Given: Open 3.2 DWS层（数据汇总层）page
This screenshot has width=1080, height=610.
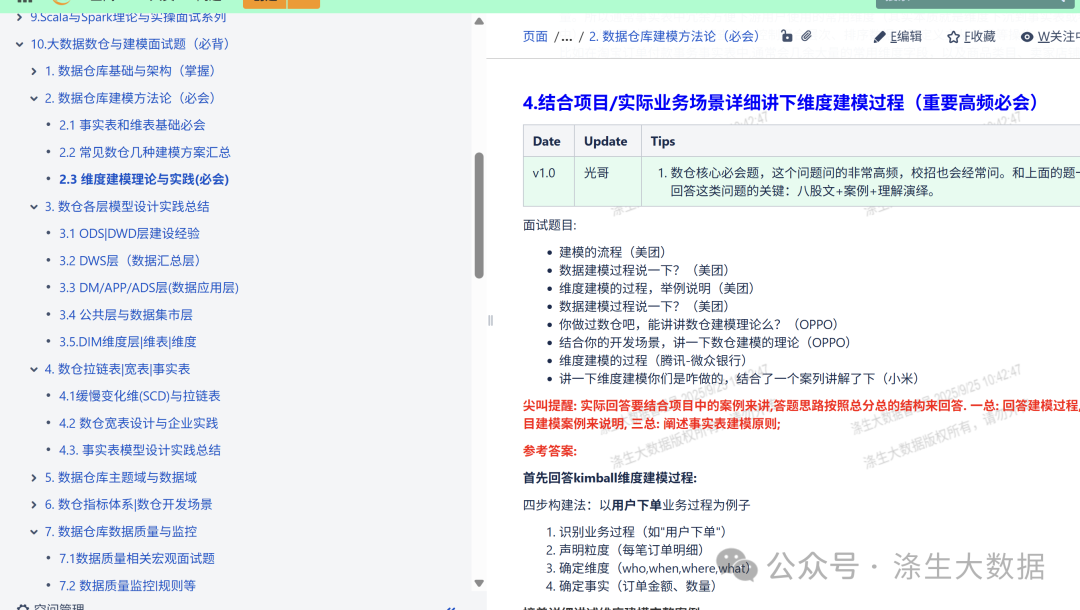Looking at the screenshot, I should click(129, 261).
